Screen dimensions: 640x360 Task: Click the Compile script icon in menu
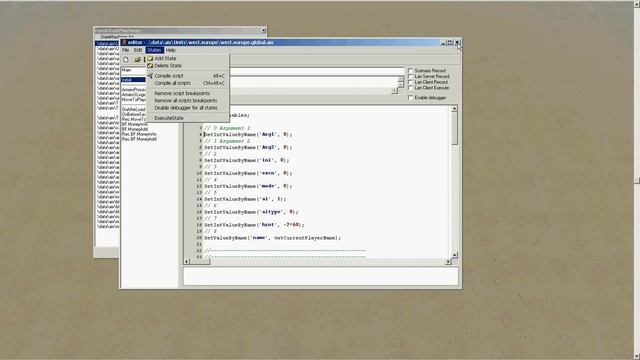point(150,76)
